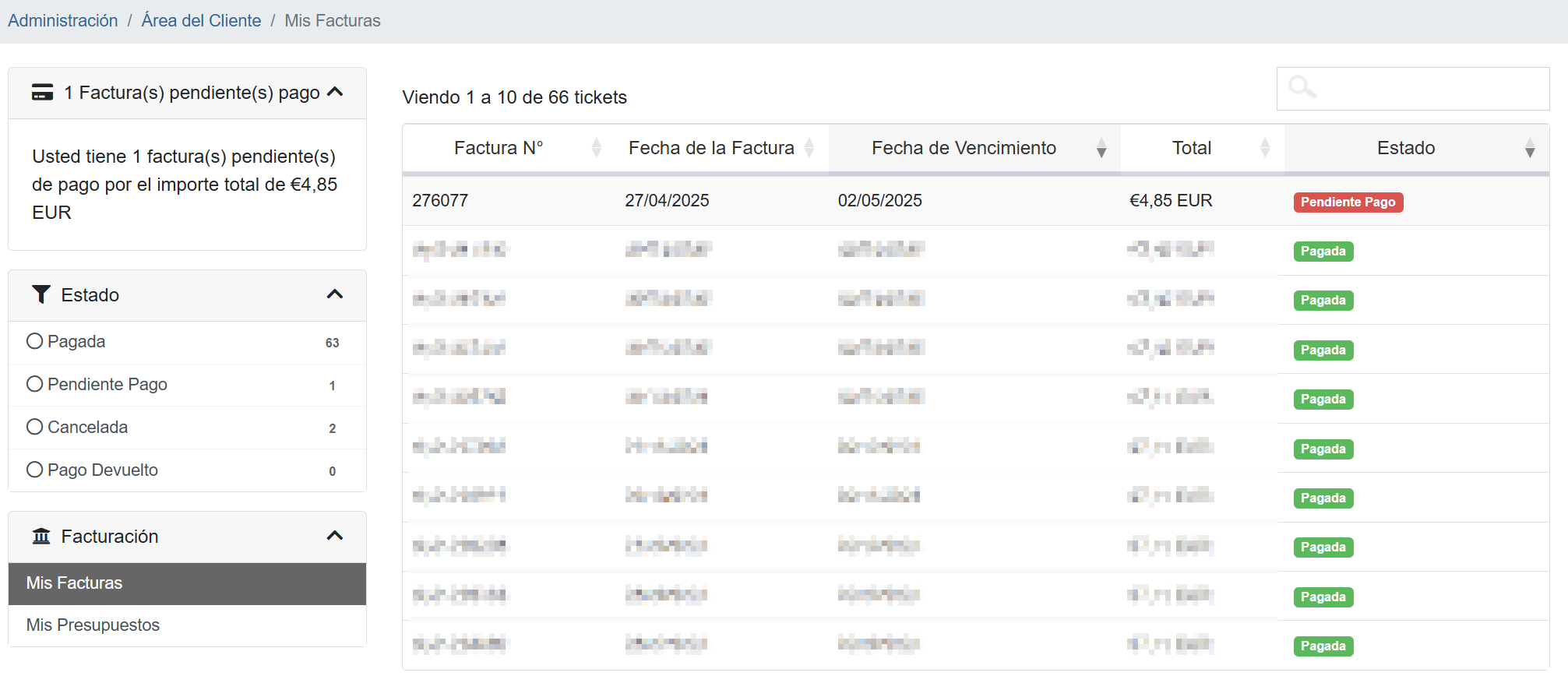Sort by Factura N° column arrows
This screenshot has height=676, width=1568.
pos(597,148)
